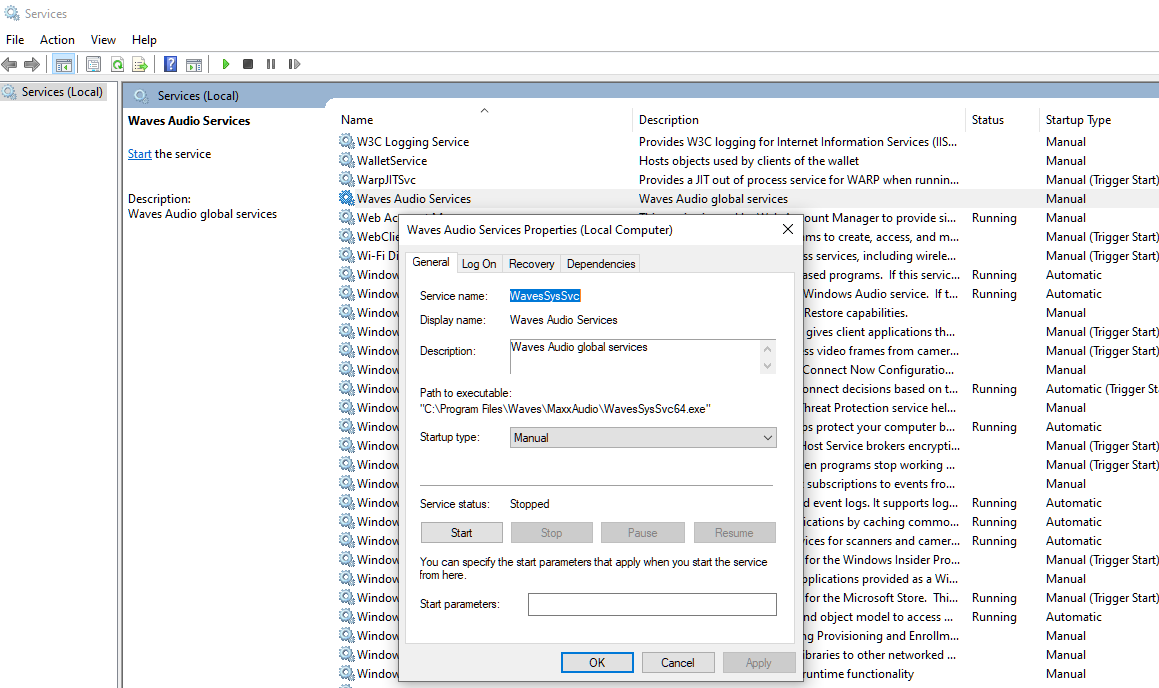Open the Dependencies tab

[600, 264]
